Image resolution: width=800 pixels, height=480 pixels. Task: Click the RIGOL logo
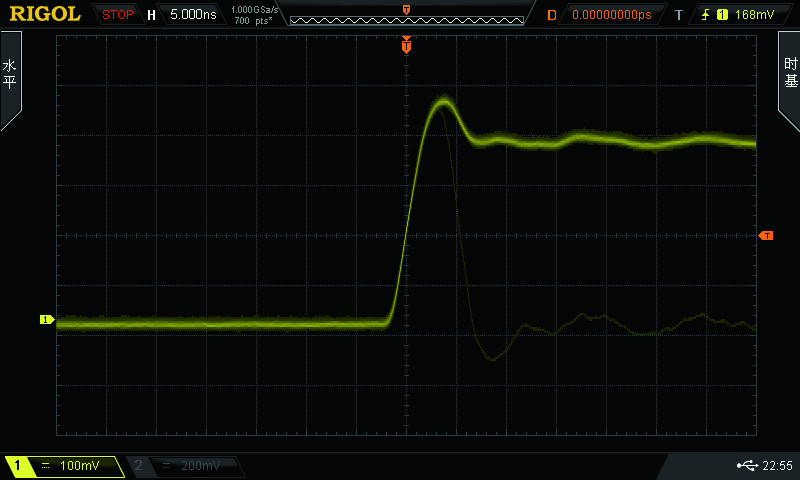pyautogui.click(x=45, y=14)
